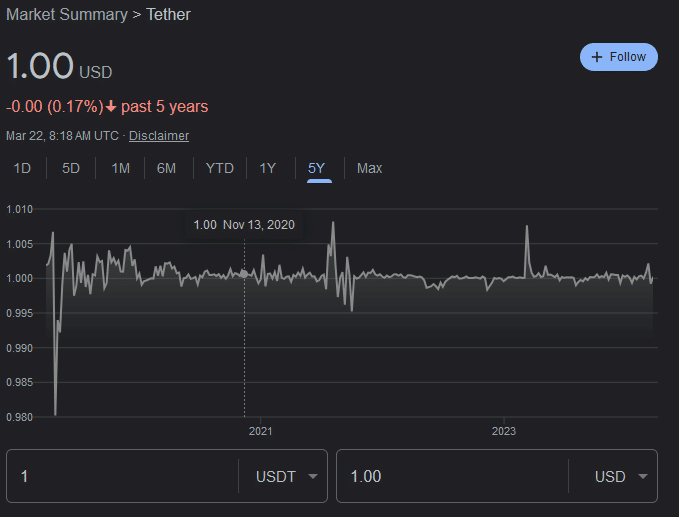Open the Disclaimer link

tap(159, 136)
